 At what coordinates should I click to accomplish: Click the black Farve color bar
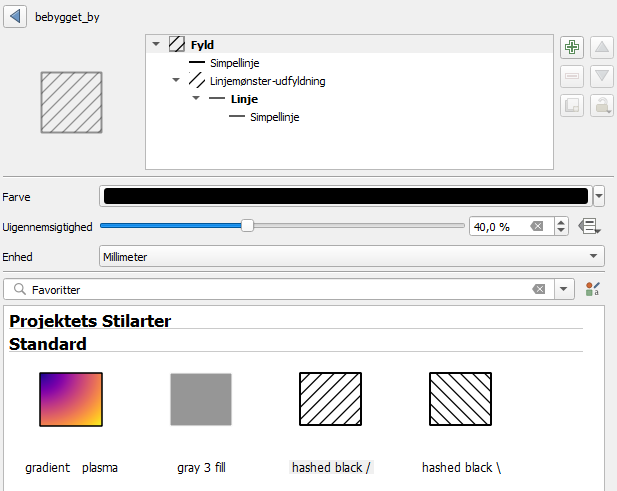[346, 196]
